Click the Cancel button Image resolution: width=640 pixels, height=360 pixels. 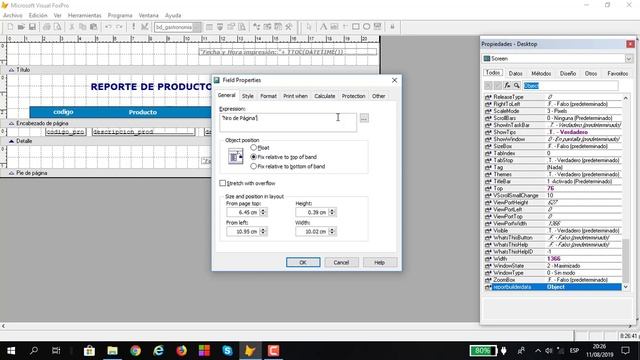pyautogui.click(x=341, y=262)
